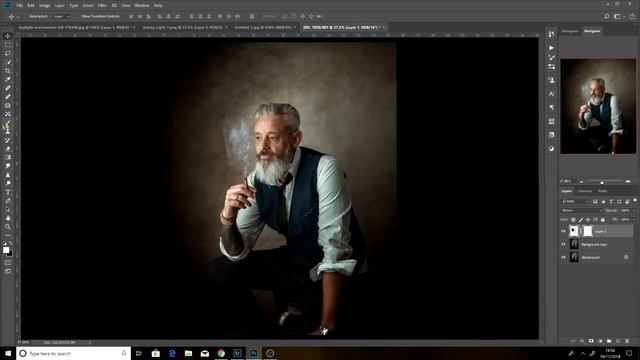Switch to the Paths panel tab
This screenshot has height=360, width=640.
click(x=602, y=191)
